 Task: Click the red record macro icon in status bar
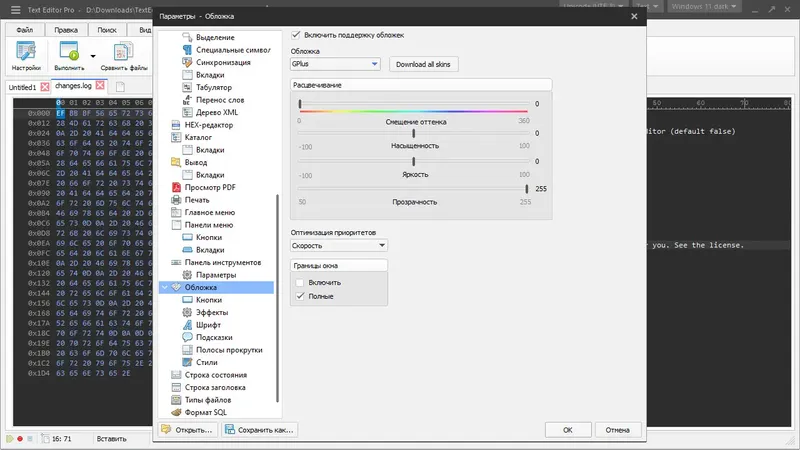20,438
